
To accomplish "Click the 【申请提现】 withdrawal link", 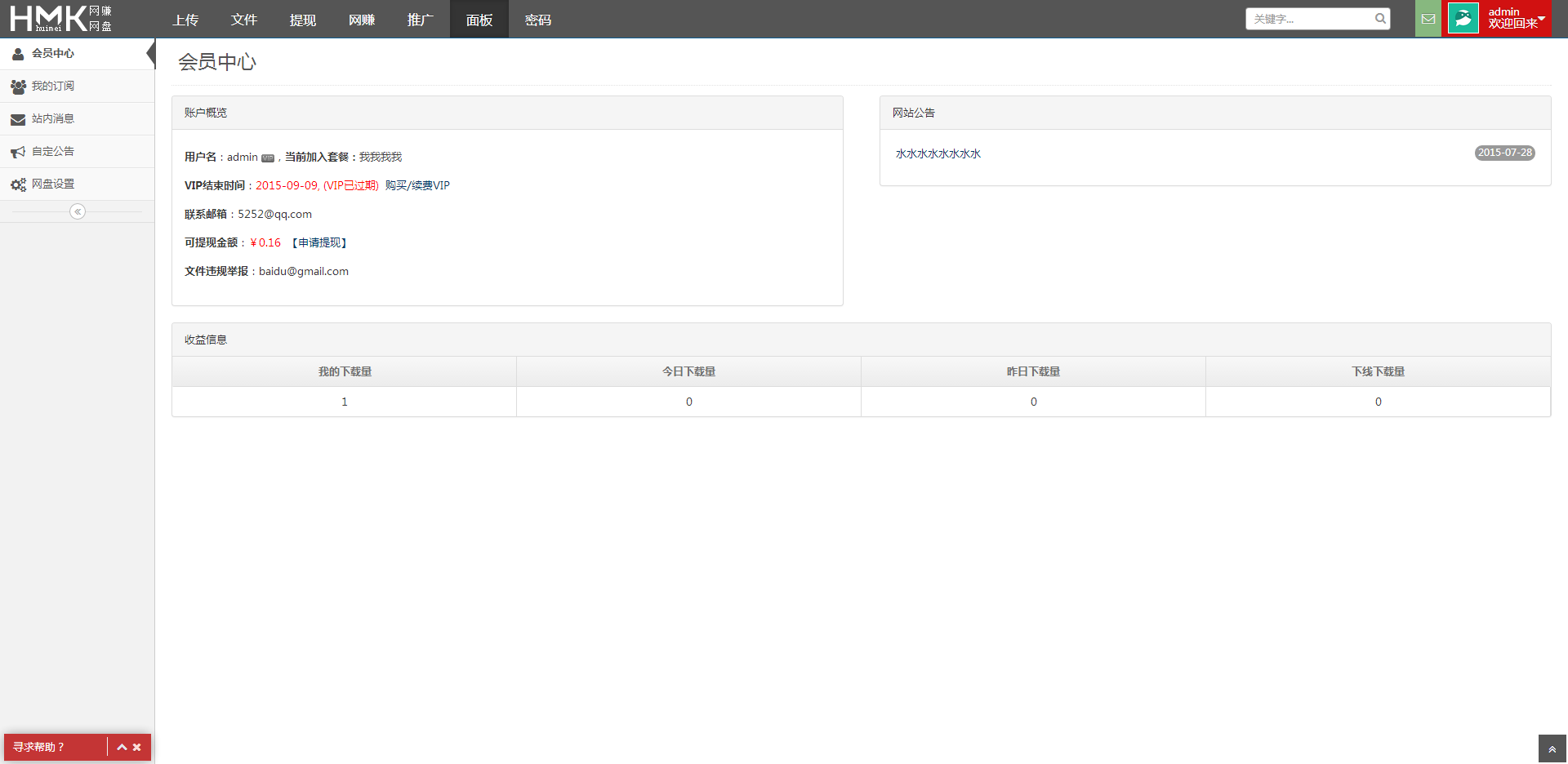I will pos(319,242).
